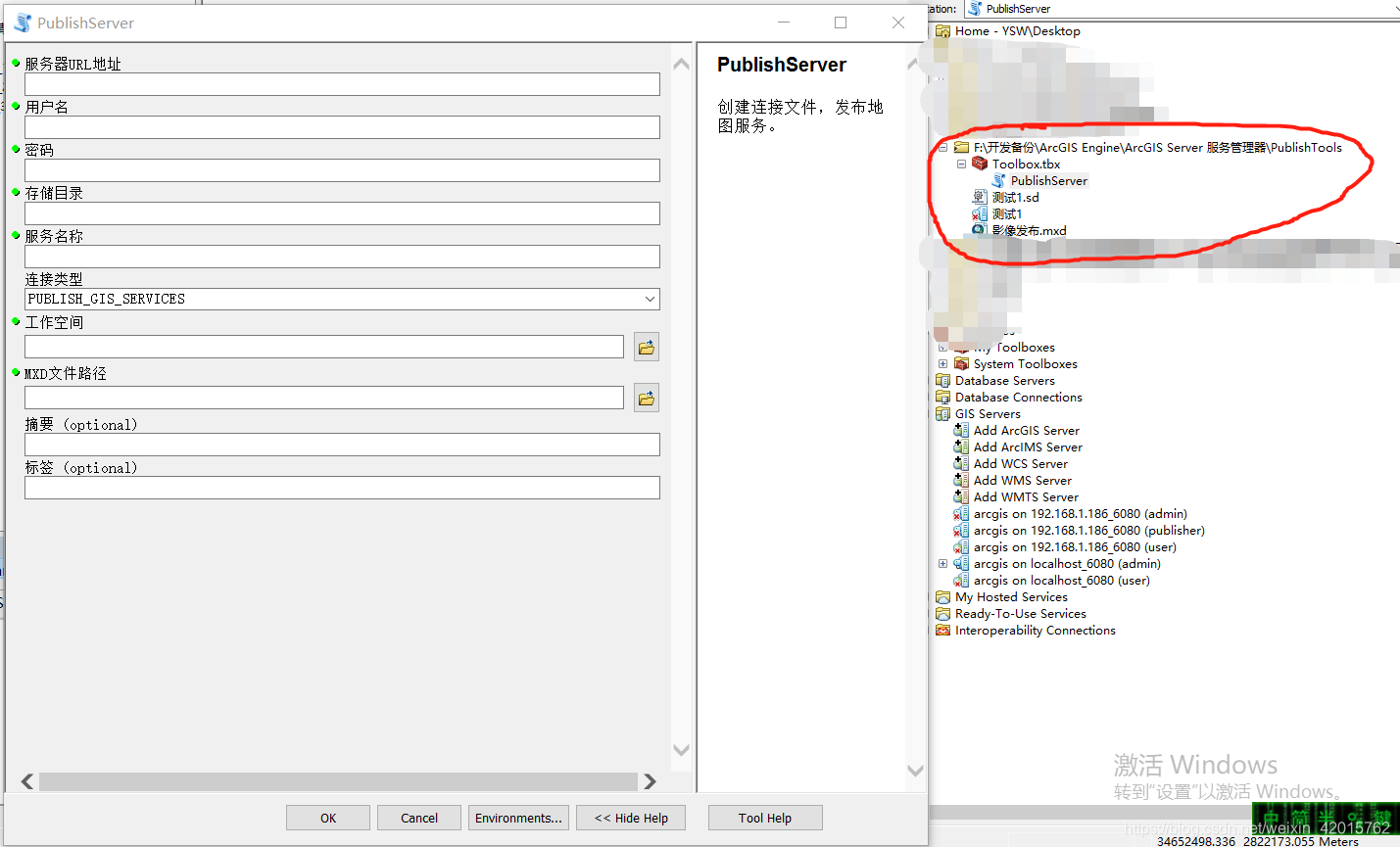Maximize the PublishServer dialog window

point(841,23)
